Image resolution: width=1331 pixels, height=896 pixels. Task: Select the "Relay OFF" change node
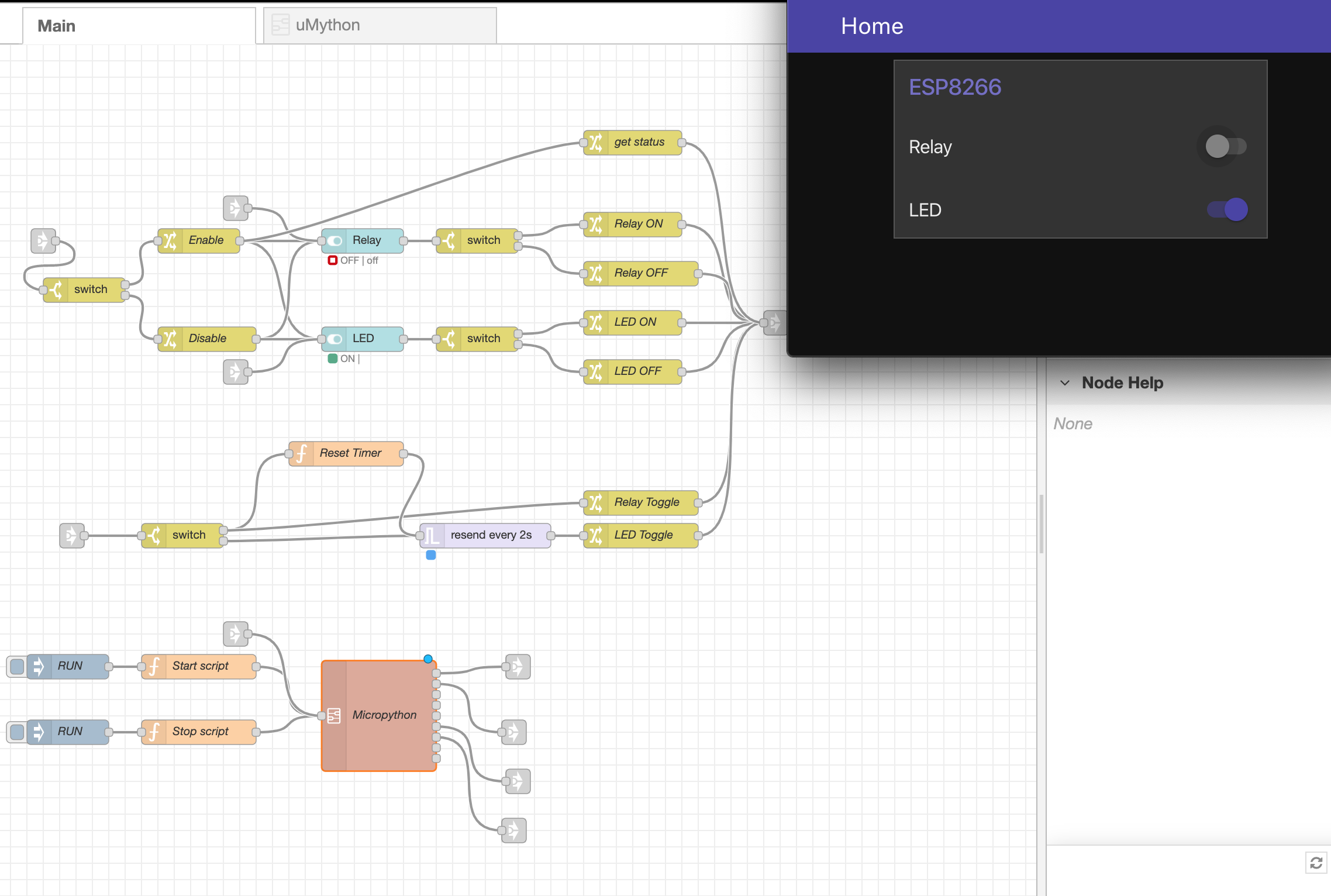coord(640,273)
